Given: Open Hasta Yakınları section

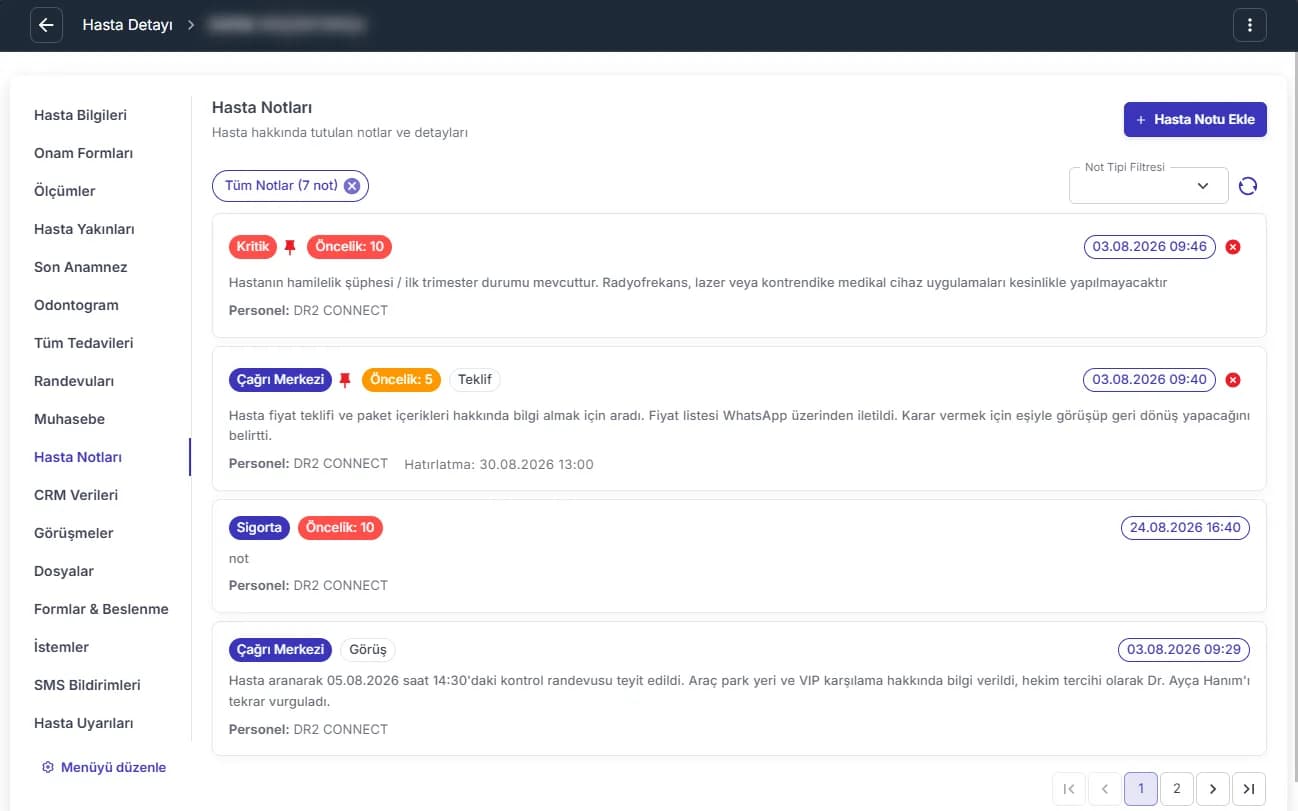Looking at the screenshot, I should click(84, 229).
